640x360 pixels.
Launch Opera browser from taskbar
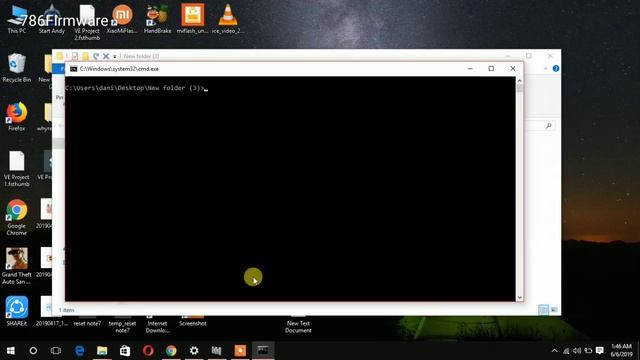[148, 351]
